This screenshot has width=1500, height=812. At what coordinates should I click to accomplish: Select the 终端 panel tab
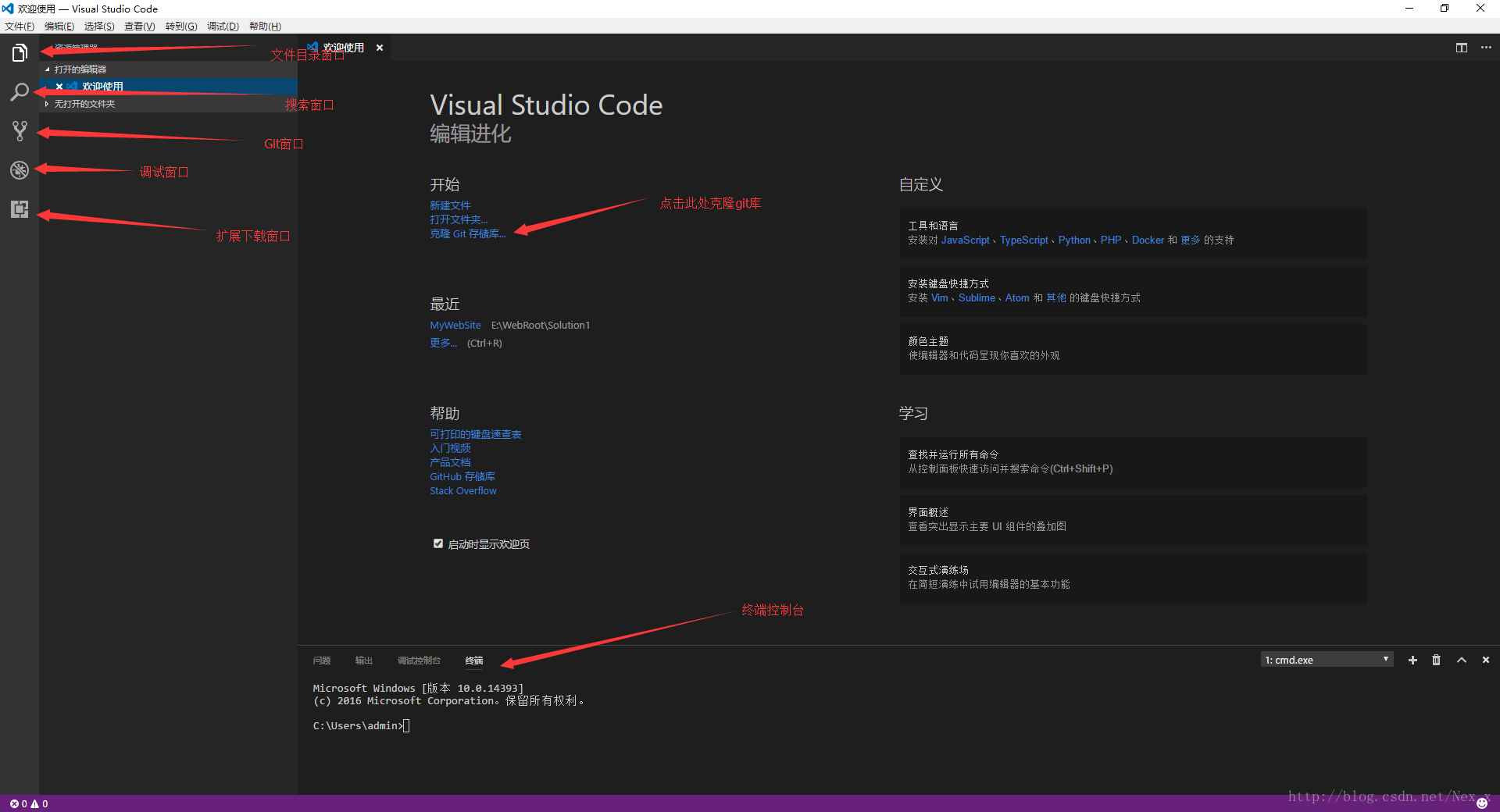[x=474, y=661]
